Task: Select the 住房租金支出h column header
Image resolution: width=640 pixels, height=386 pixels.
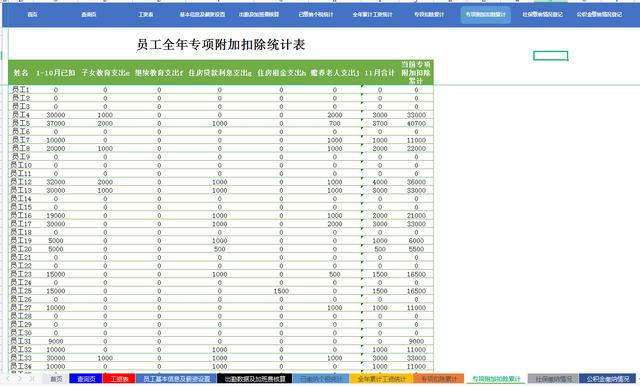Action: click(x=281, y=73)
